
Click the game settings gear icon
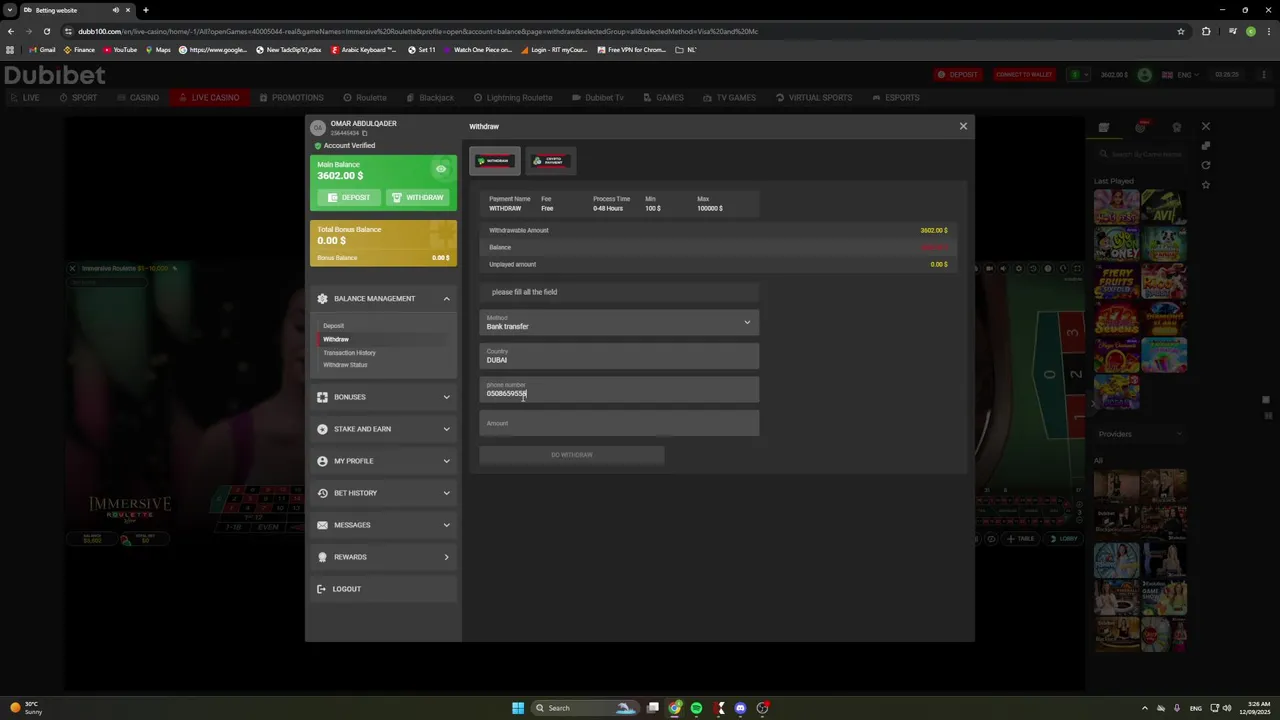pos(1019,268)
